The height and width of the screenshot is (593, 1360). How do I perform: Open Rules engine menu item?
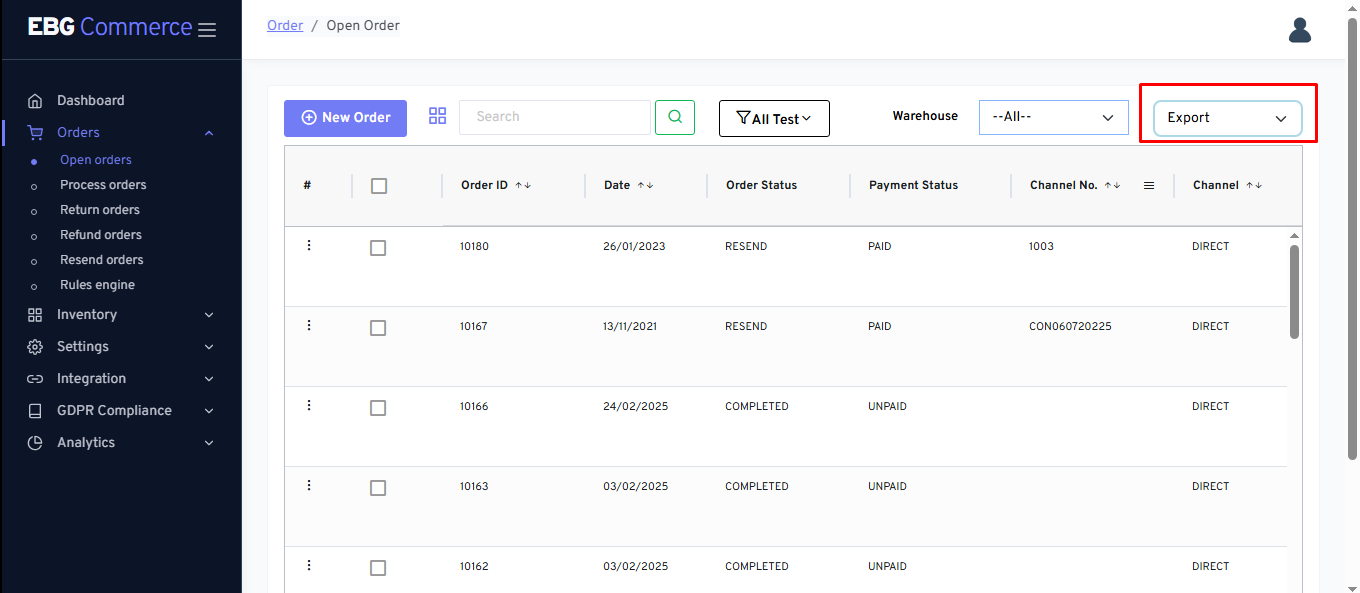[x=97, y=285]
